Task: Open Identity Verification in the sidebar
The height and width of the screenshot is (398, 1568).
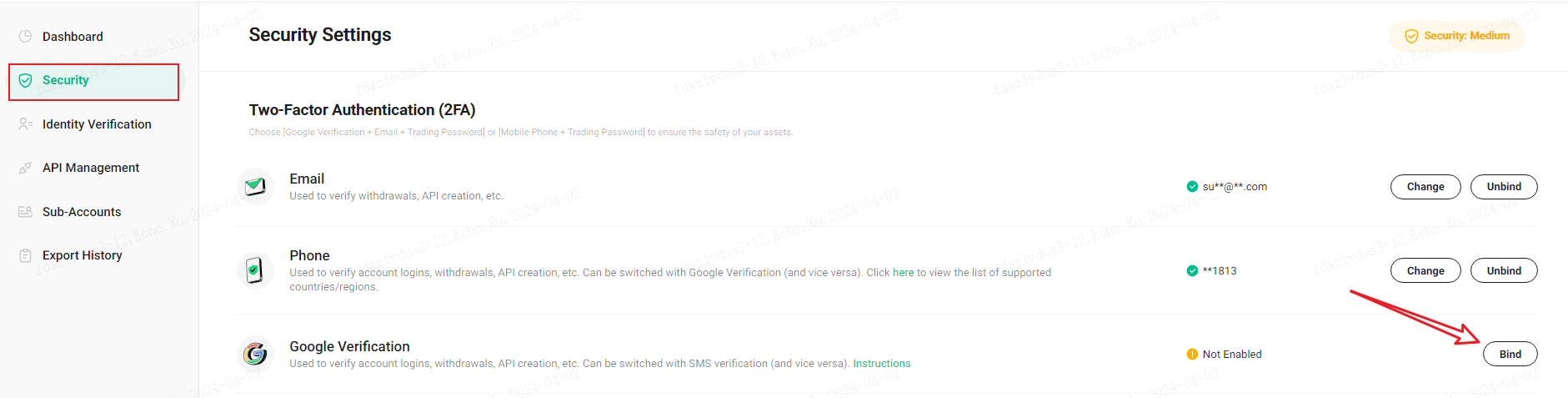Action: pyautogui.click(x=97, y=124)
